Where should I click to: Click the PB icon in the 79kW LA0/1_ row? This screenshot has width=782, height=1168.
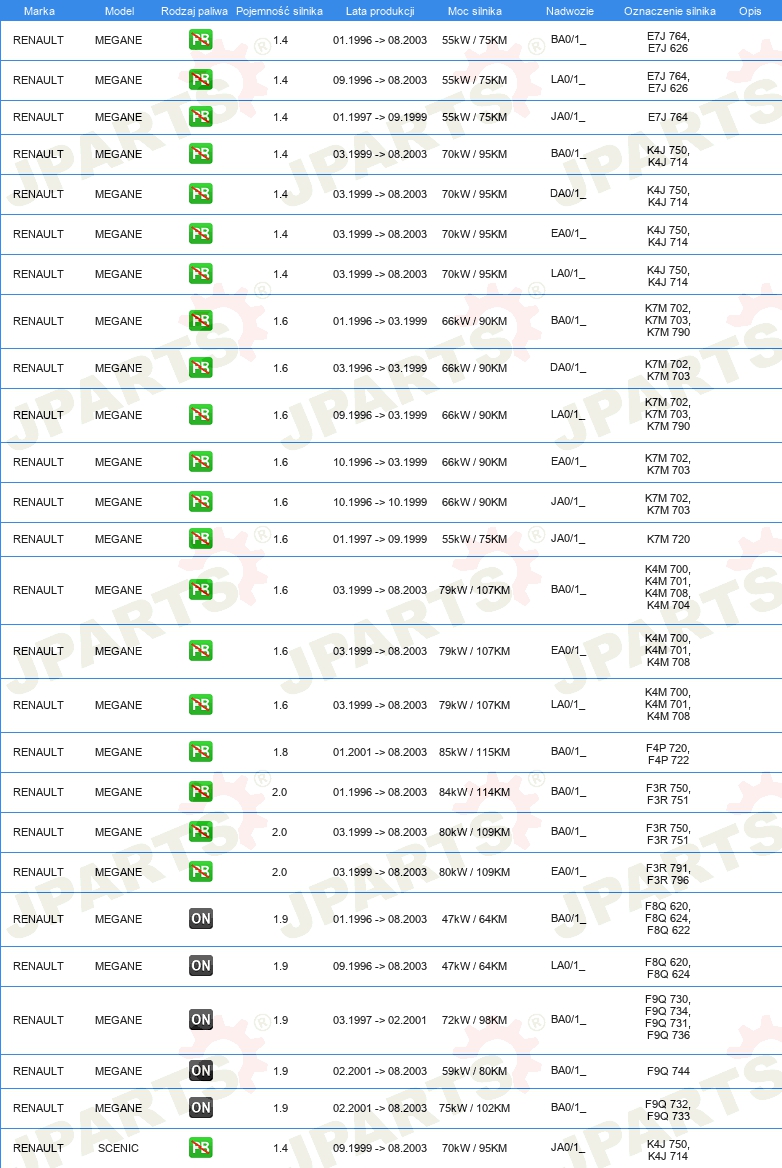point(200,705)
